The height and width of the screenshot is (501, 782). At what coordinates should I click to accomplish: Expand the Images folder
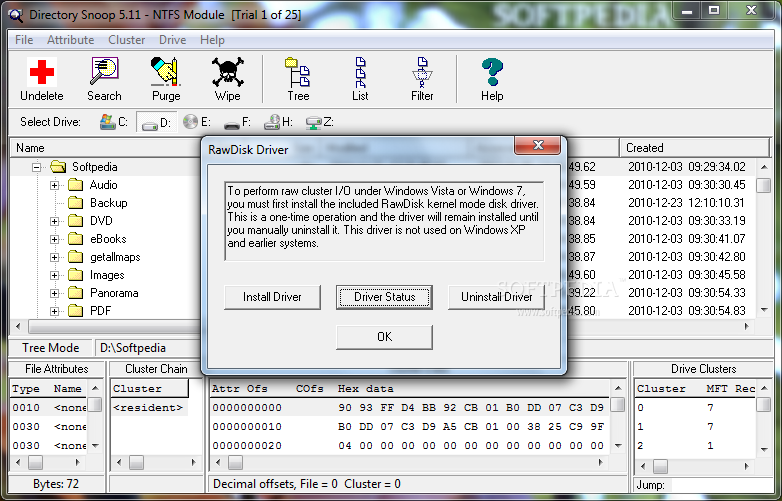point(54,275)
